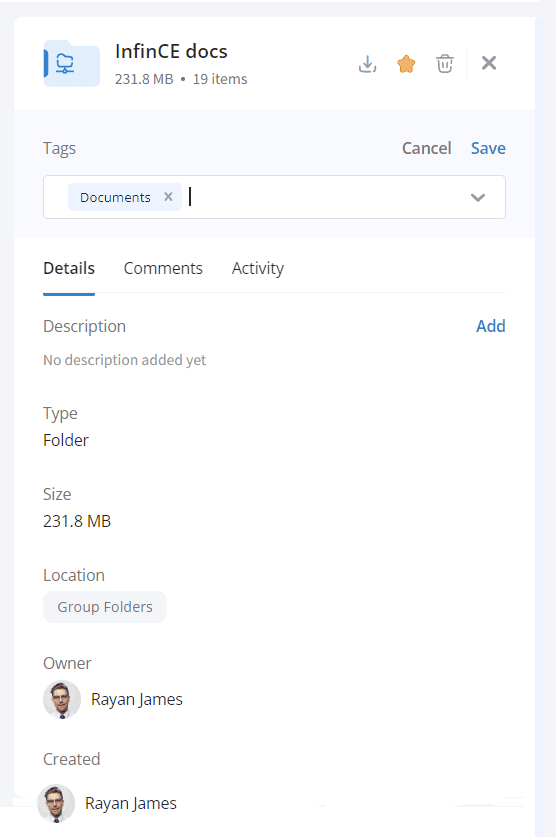Click Rayan James name under Owner
The width and height of the screenshot is (556, 837).
pos(137,699)
